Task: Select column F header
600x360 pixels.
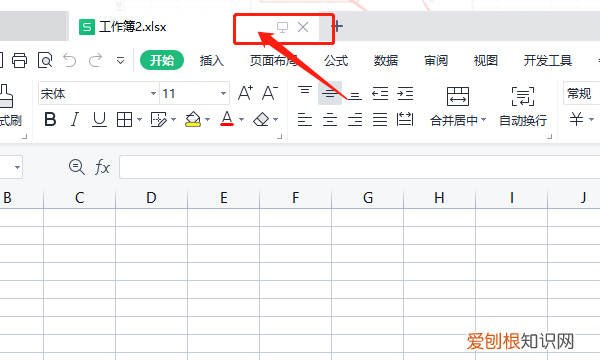Action: (295, 198)
